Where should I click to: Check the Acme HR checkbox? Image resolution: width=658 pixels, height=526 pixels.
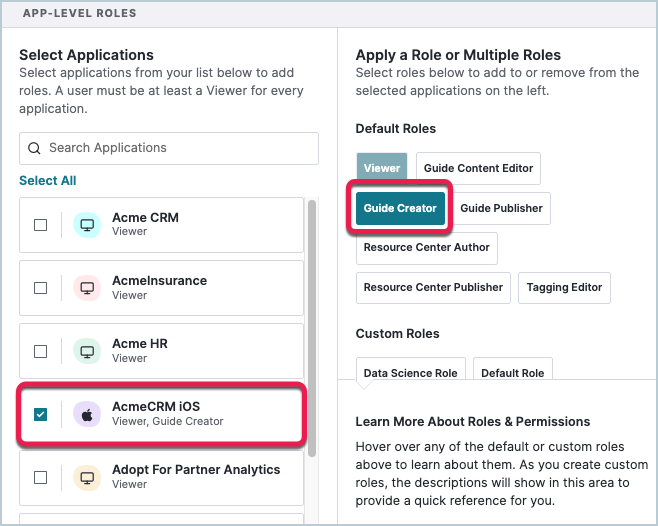tap(40, 351)
